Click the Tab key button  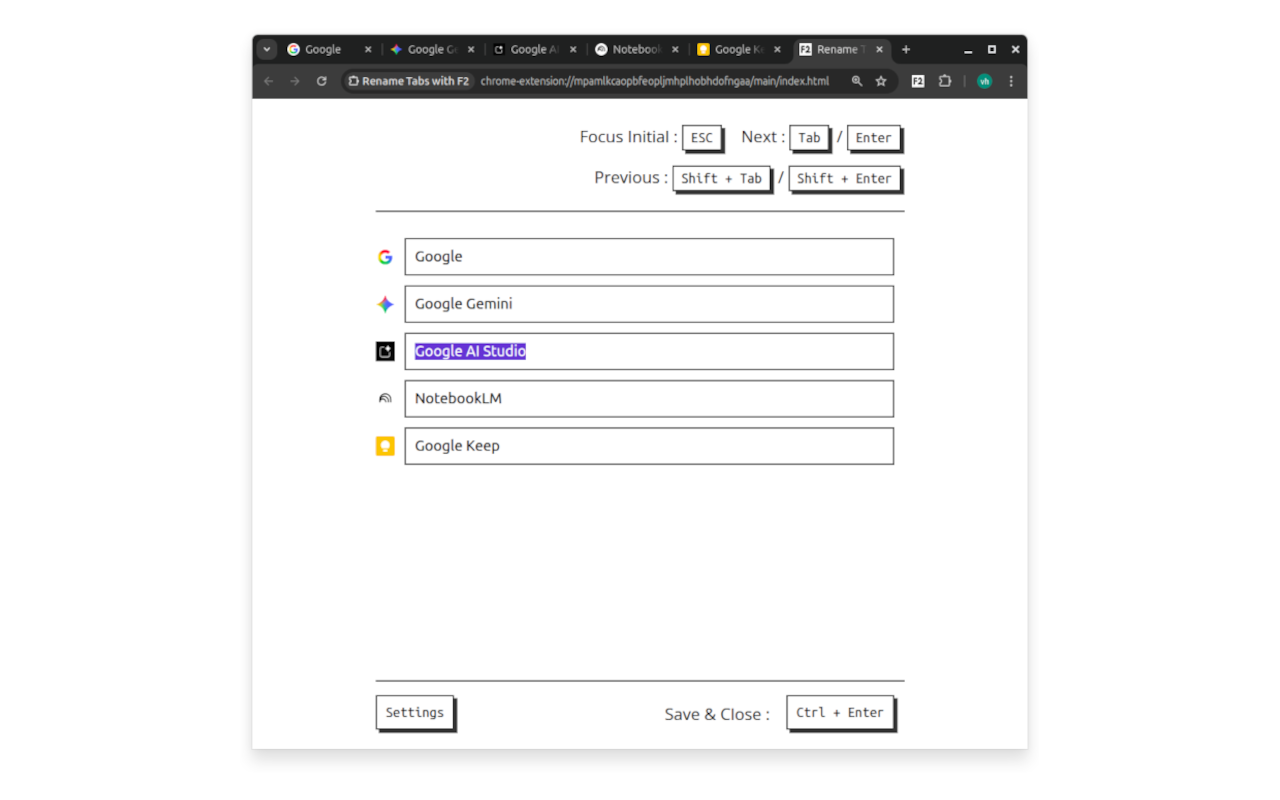coord(810,138)
